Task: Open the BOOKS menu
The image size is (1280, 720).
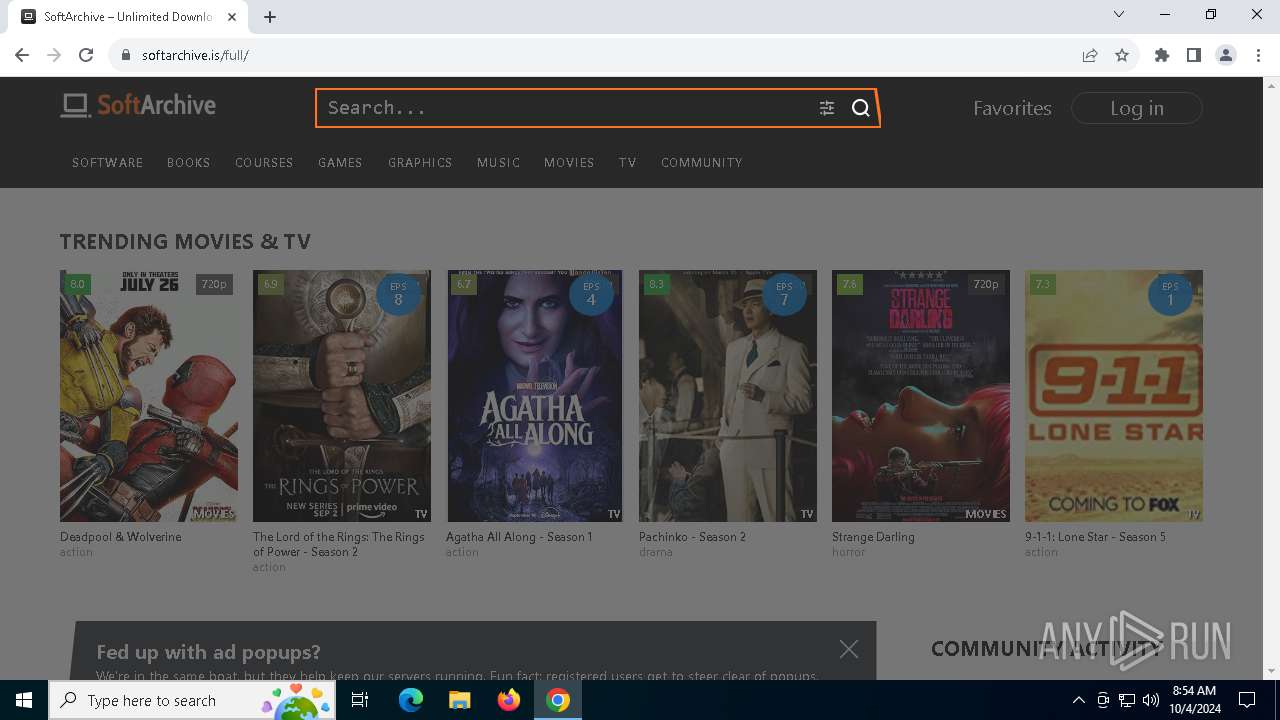Action: [189, 162]
